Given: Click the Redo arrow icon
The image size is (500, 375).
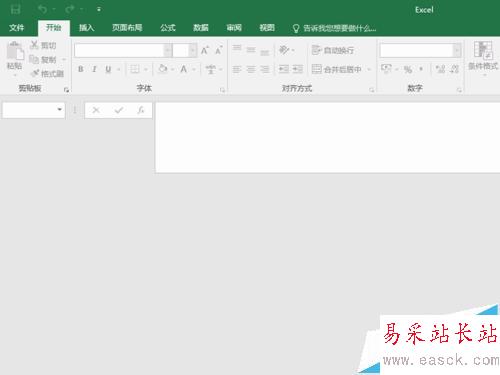Looking at the screenshot, I should [x=70, y=9].
